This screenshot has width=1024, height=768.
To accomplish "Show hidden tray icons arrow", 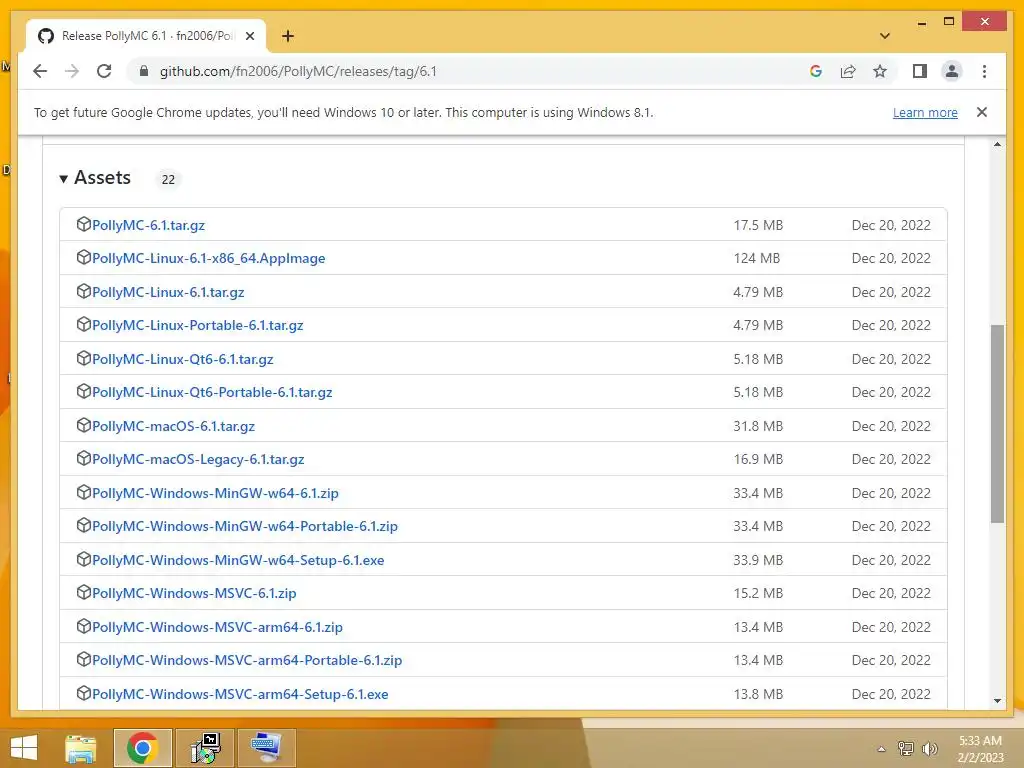I will click(x=881, y=749).
